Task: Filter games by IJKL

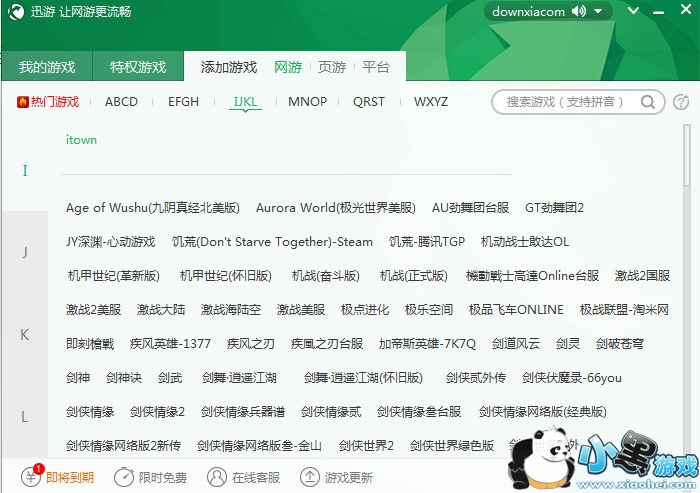Action: click(x=245, y=102)
